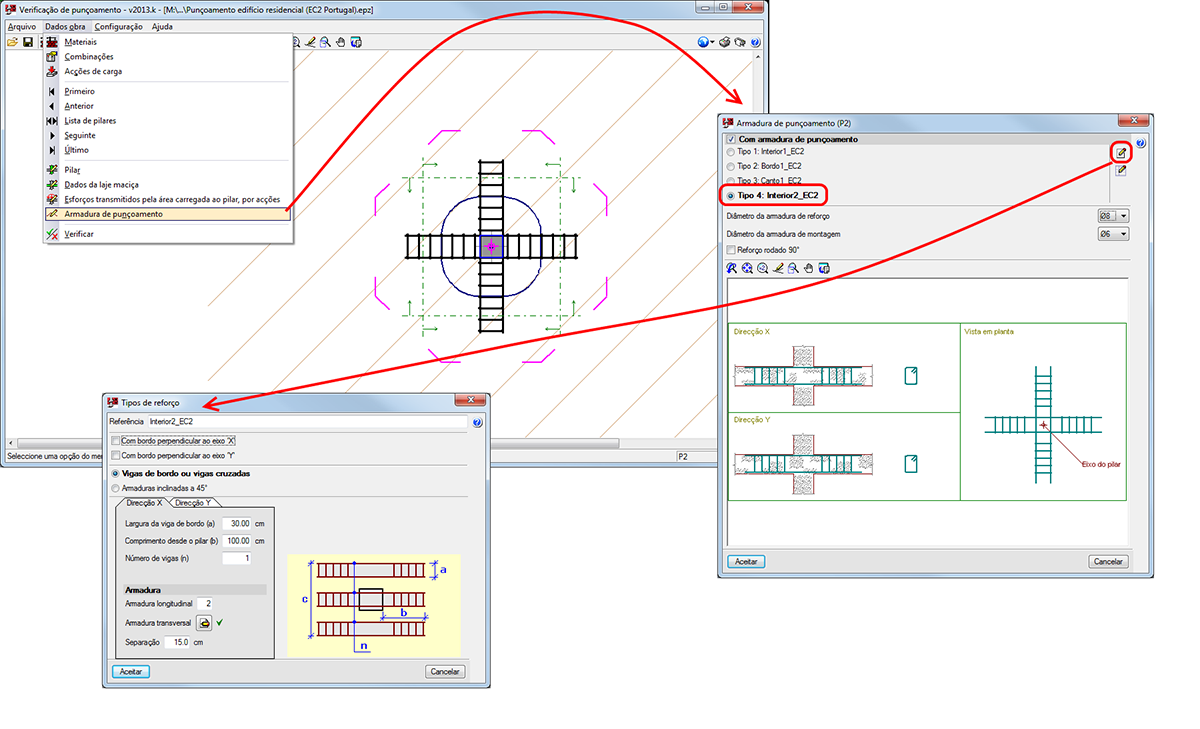Click Largura da viga de bordo field

[236, 523]
